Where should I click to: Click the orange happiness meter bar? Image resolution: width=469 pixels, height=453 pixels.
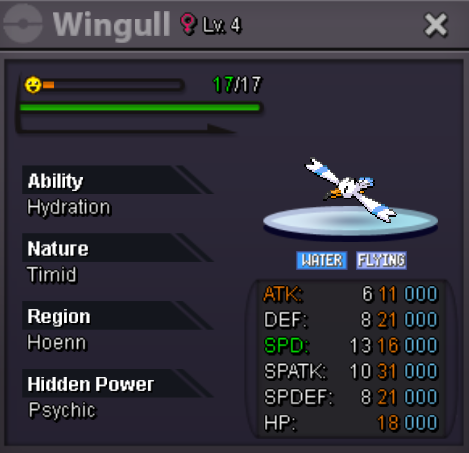(x=113, y=85)
